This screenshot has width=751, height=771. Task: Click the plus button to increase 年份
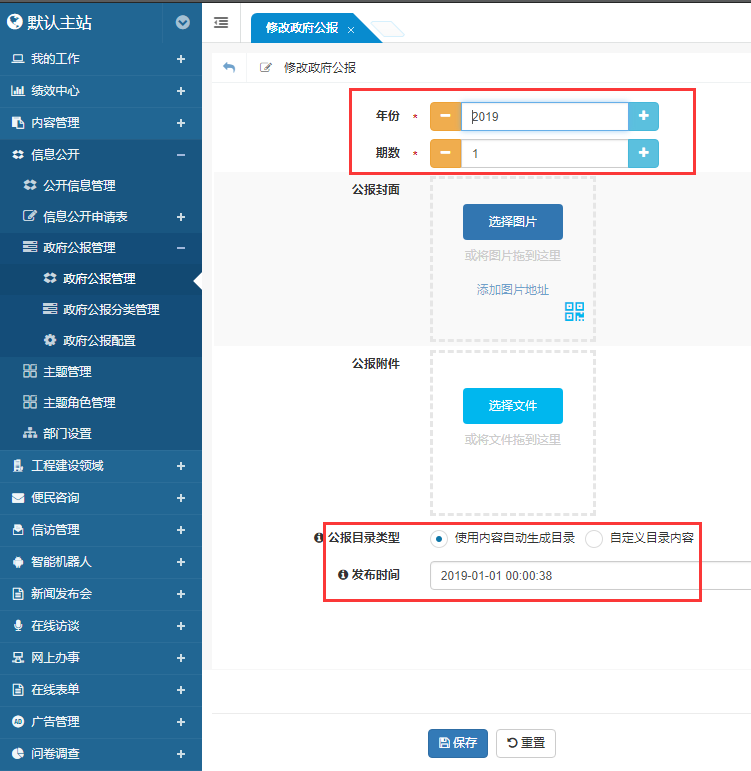[x=643, y=117]
